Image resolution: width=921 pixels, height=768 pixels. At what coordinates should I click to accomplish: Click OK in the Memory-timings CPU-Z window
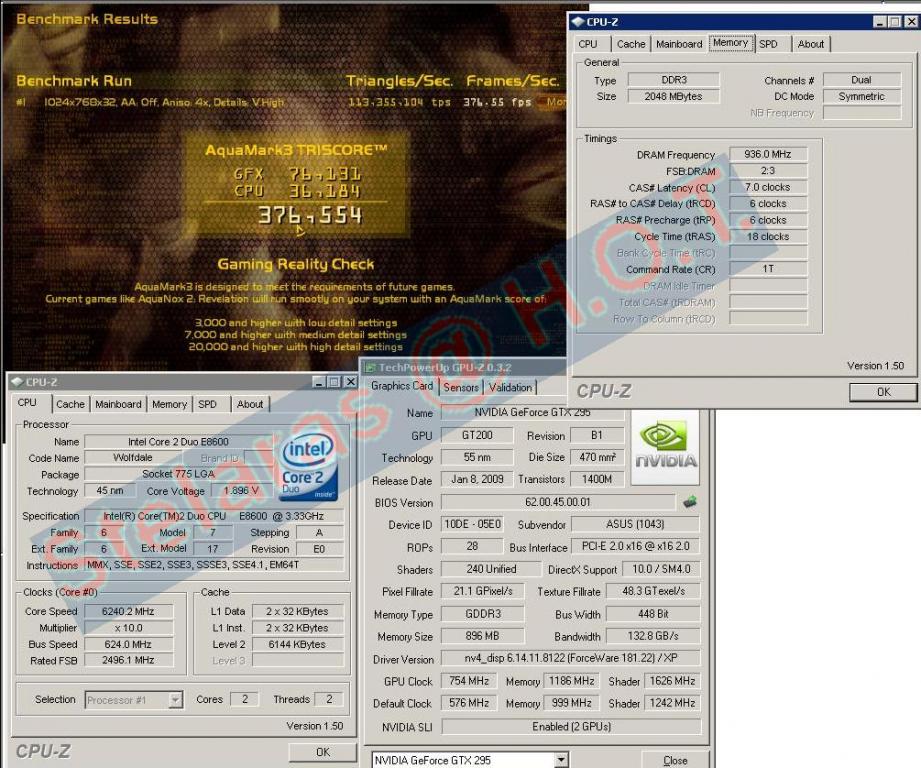(883, 392)
